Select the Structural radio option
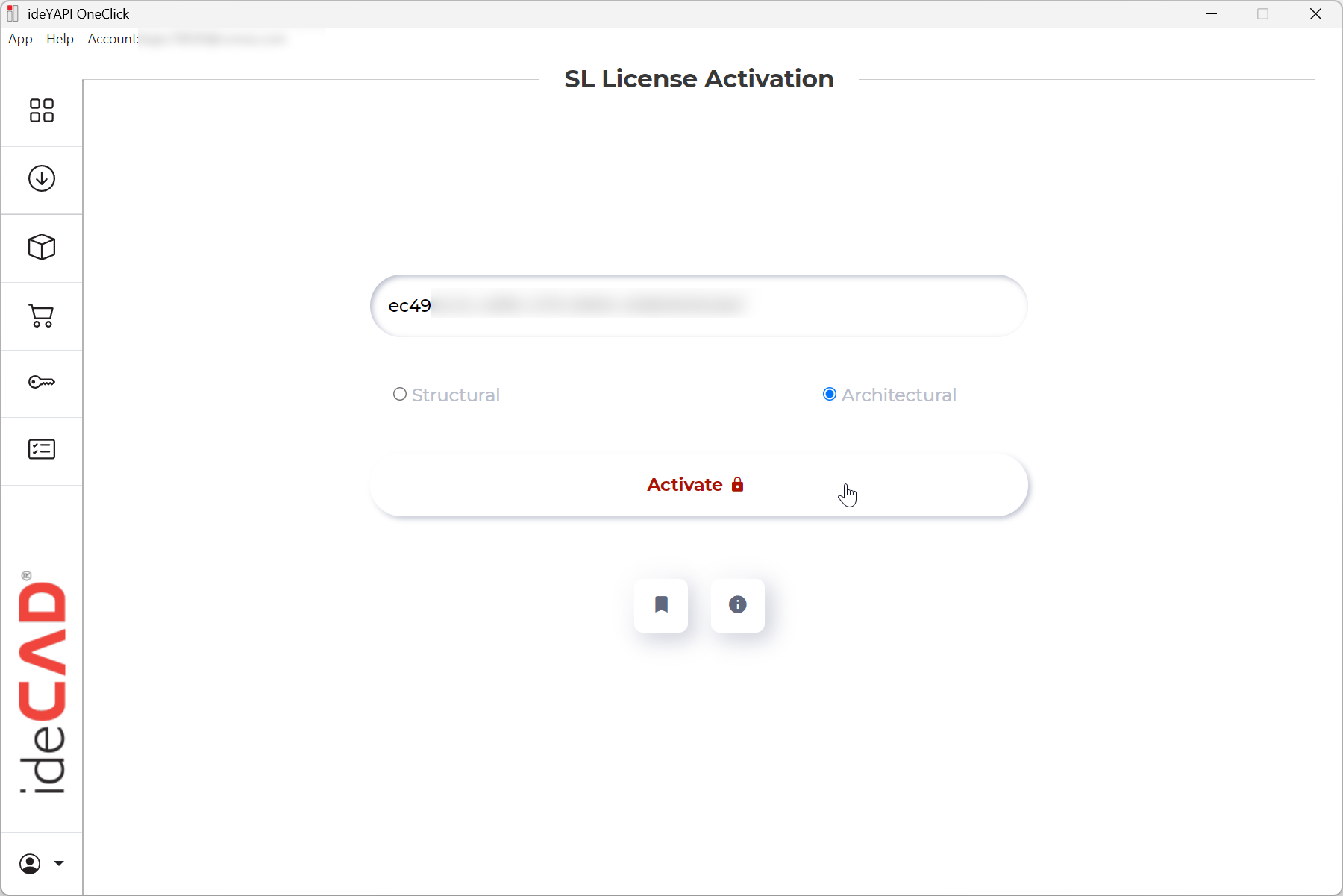Image resolution: width=1343 pixels, height=896 pixels. (400, 394)
